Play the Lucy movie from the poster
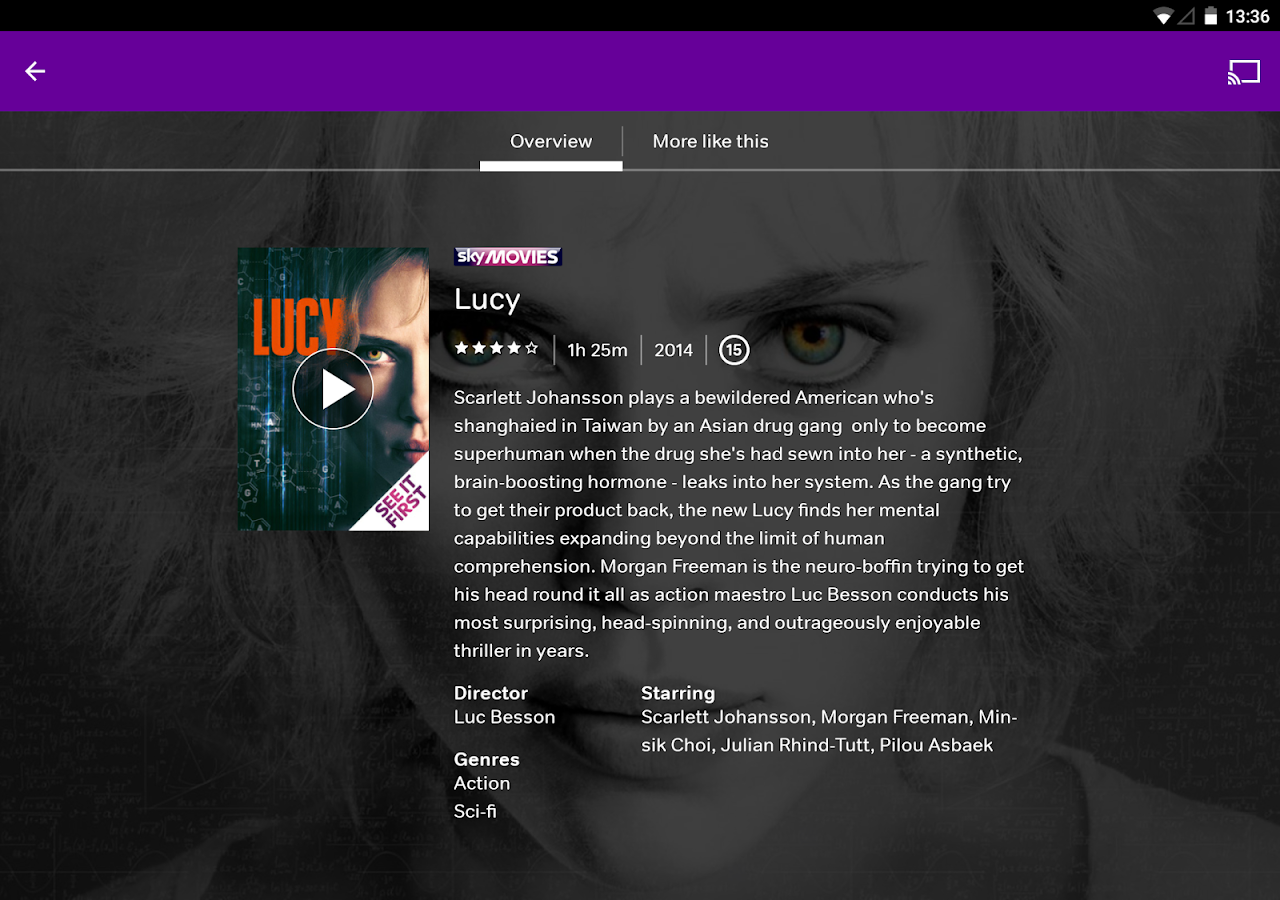The image size is (1280, 900). (x=333, y=389)
